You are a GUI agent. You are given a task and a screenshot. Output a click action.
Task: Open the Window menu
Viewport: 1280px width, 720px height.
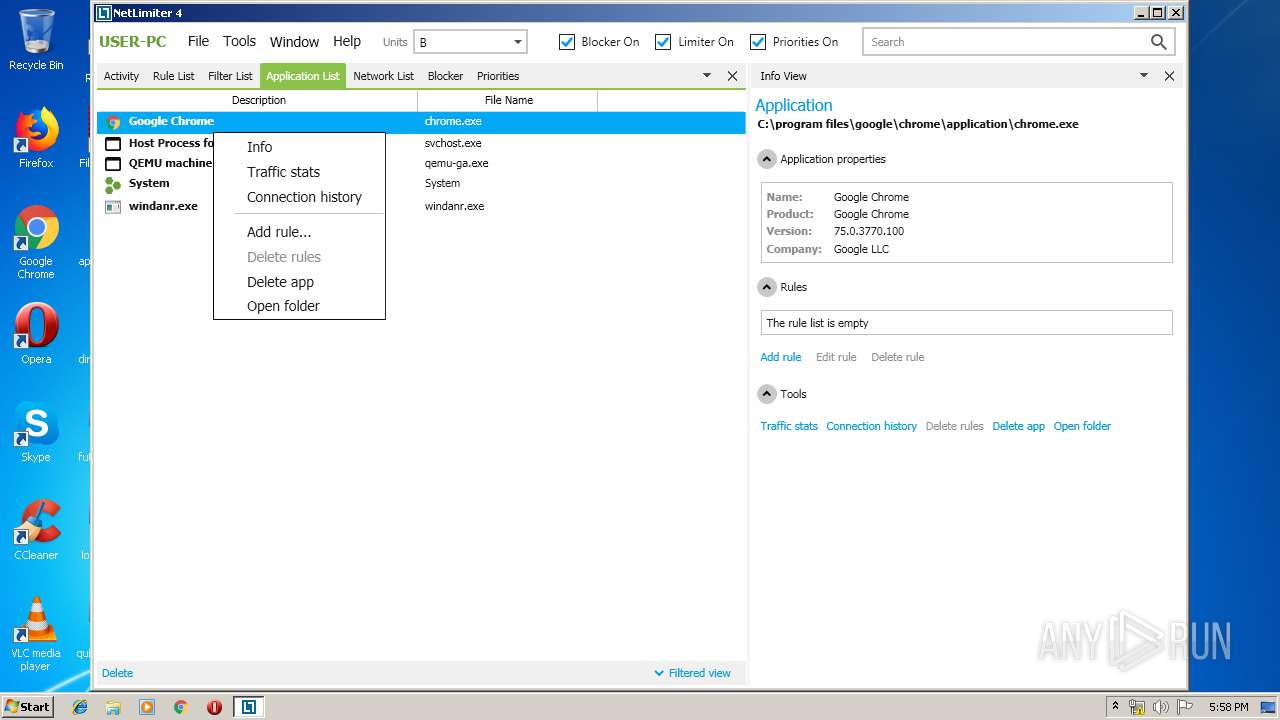pos(294,42)
